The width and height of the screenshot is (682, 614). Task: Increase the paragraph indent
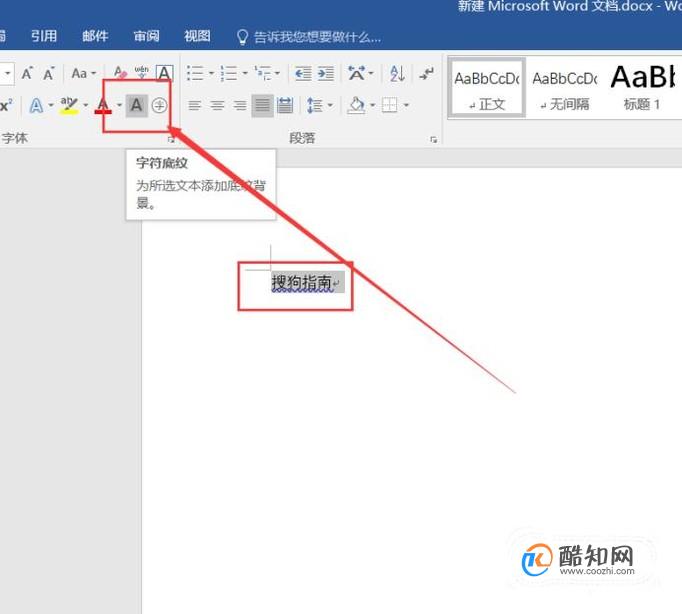tap(326, 73)
